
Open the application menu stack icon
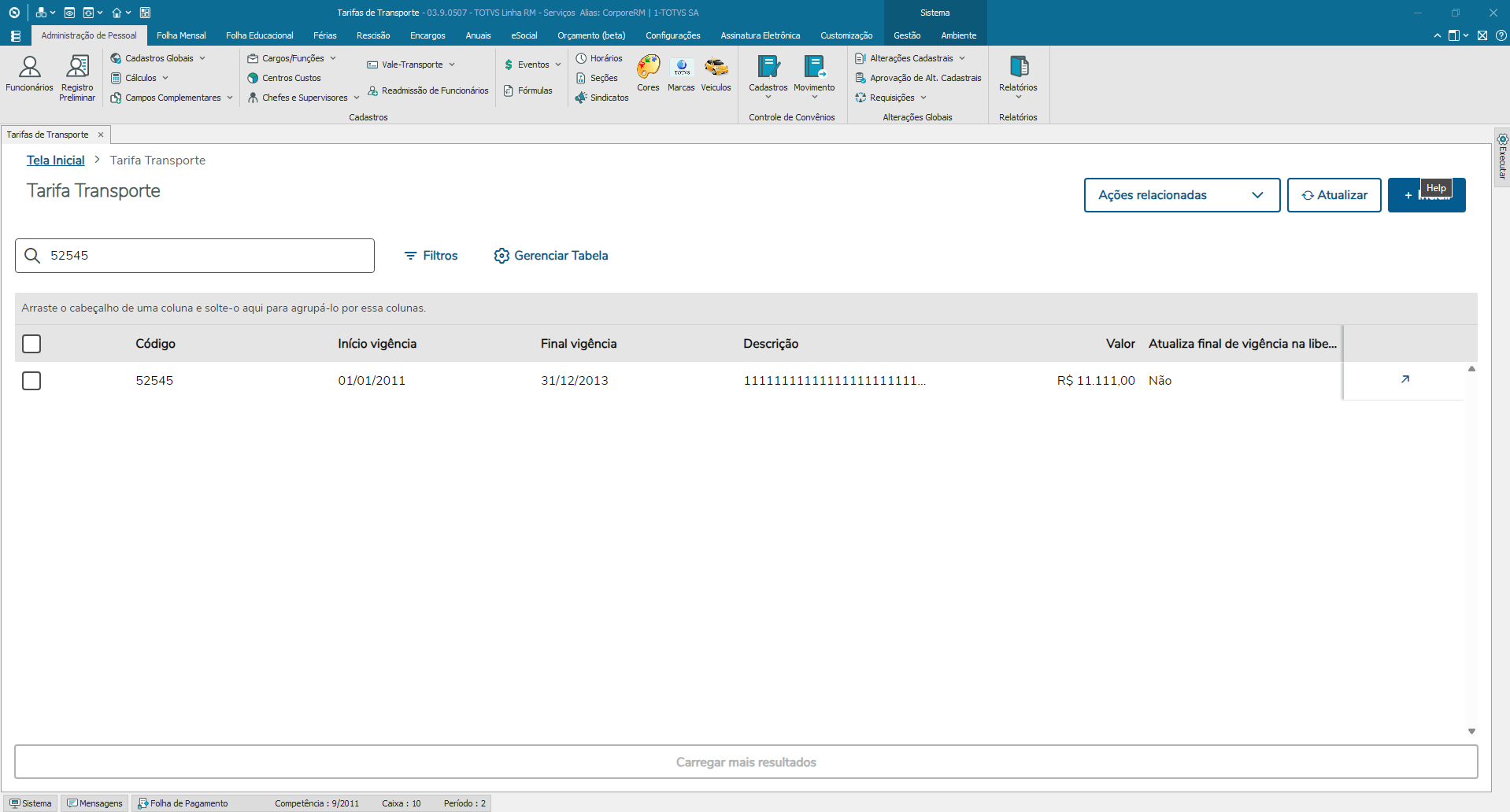click(x=16, y=35)
